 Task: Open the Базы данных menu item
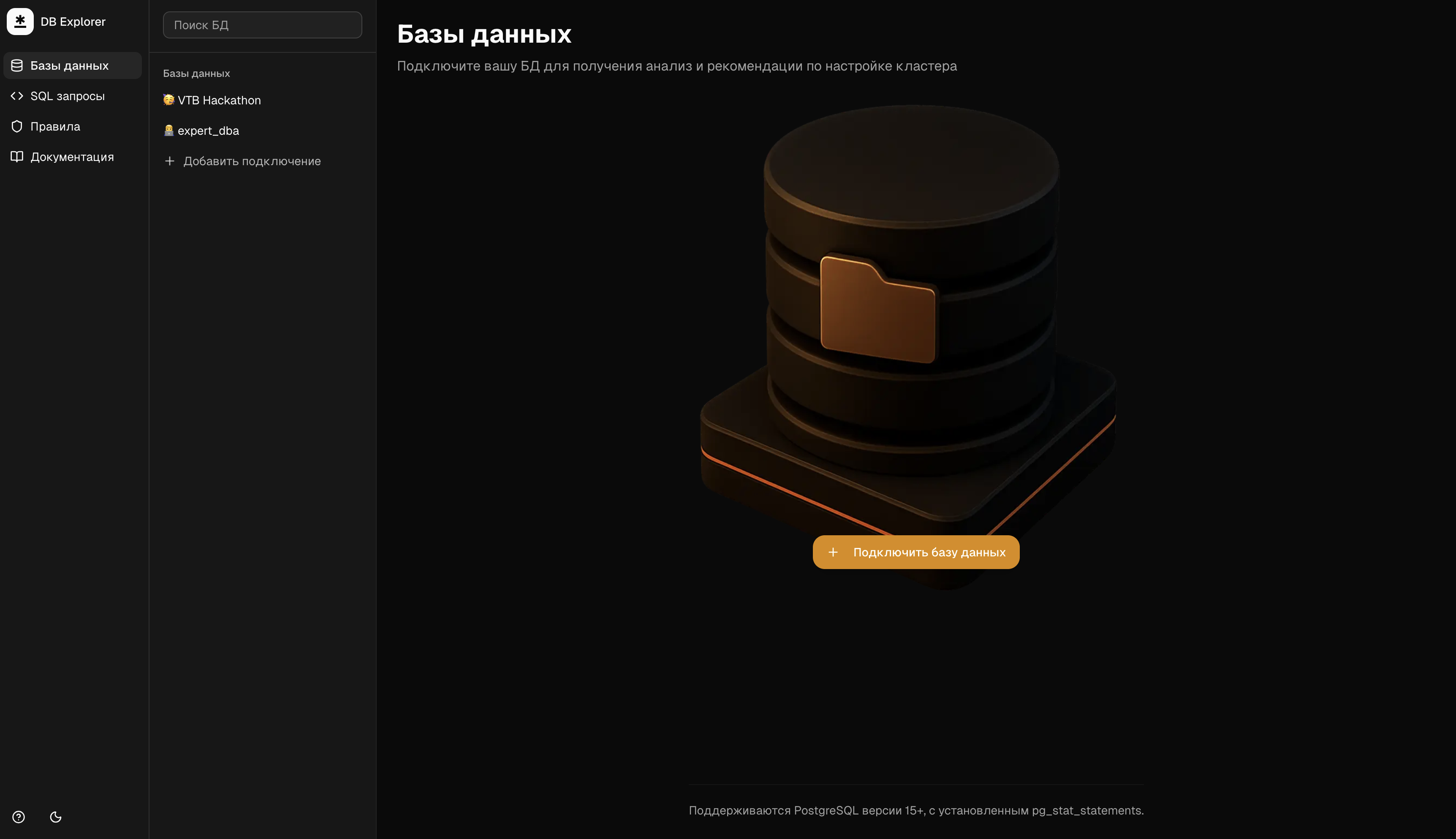[70, 65]
